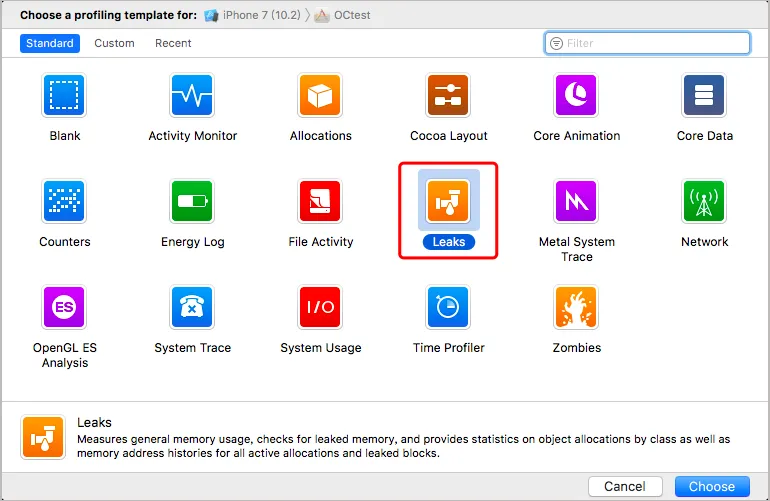
Task: Click the Leaks heading in description area
Action: tap(94, 422)
